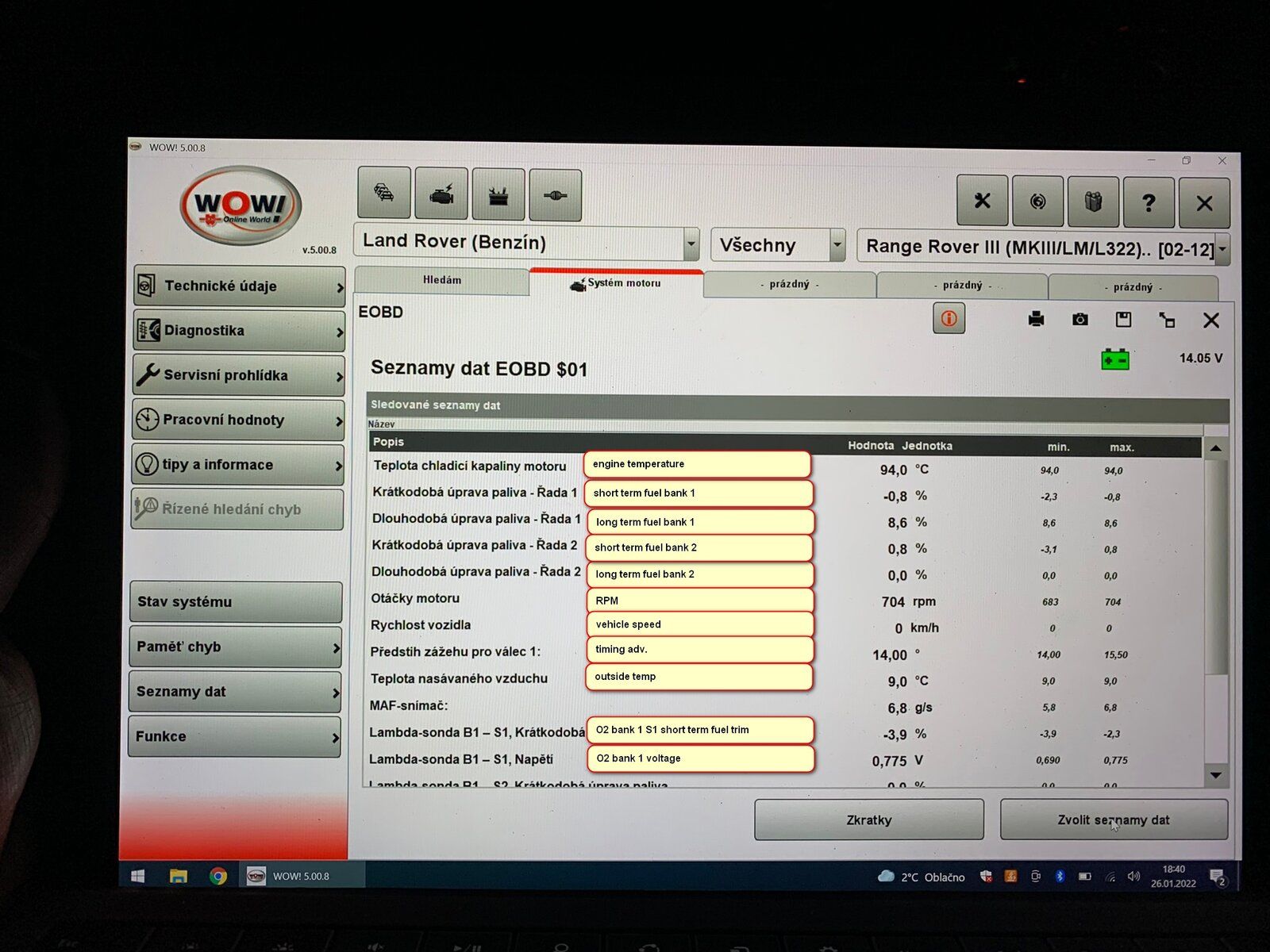
Task: Select Předstih zážehu pro válec 1 row
Action: [786, 654]
